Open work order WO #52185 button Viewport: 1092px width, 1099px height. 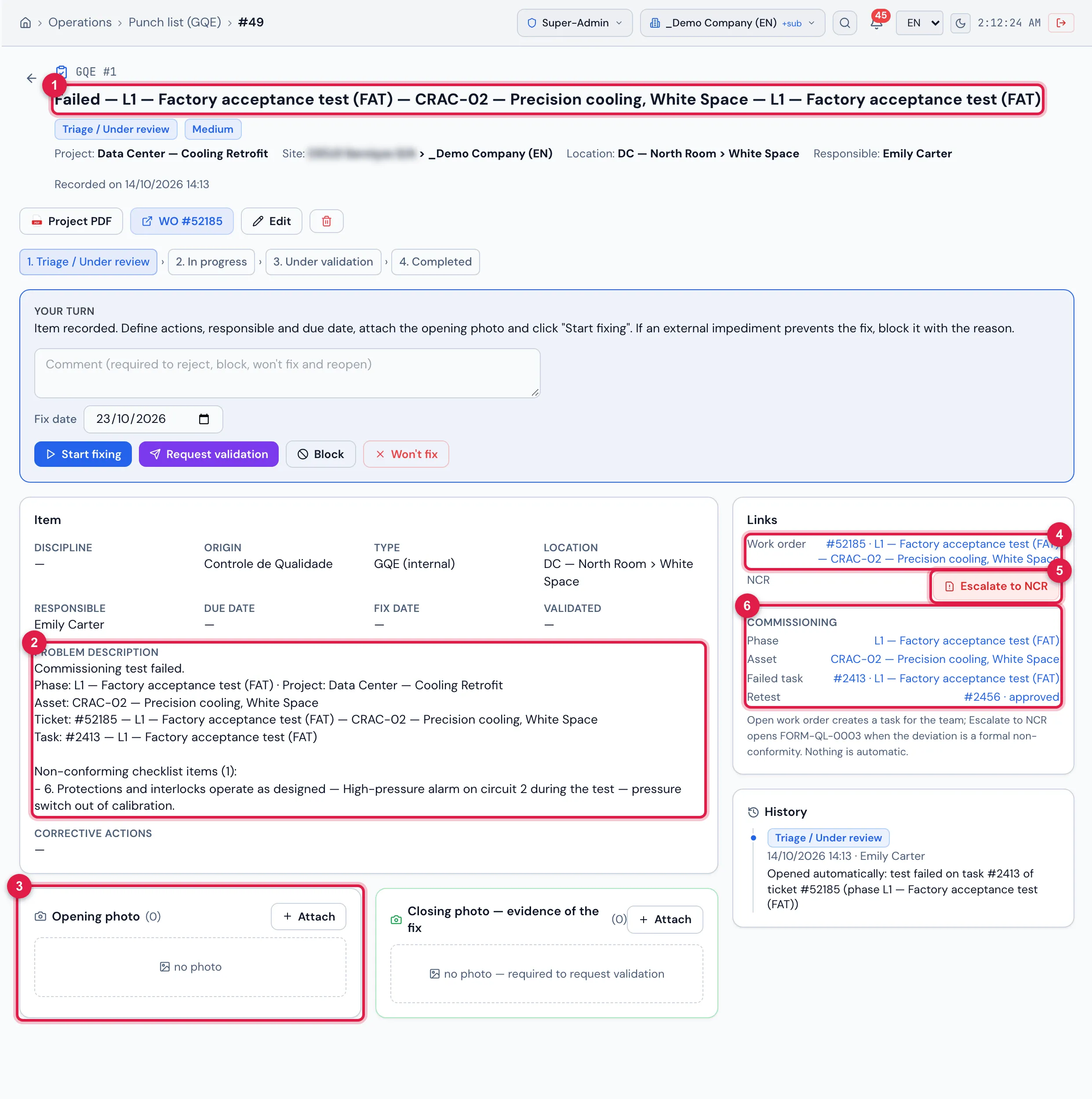point(182,221)
